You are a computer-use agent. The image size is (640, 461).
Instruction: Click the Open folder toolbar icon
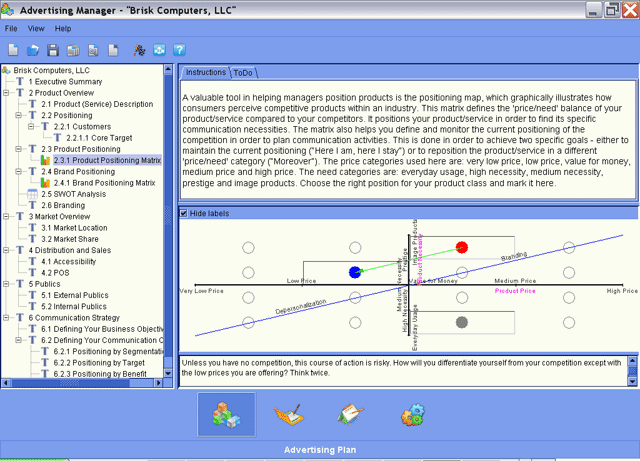(x=33, y=50)
